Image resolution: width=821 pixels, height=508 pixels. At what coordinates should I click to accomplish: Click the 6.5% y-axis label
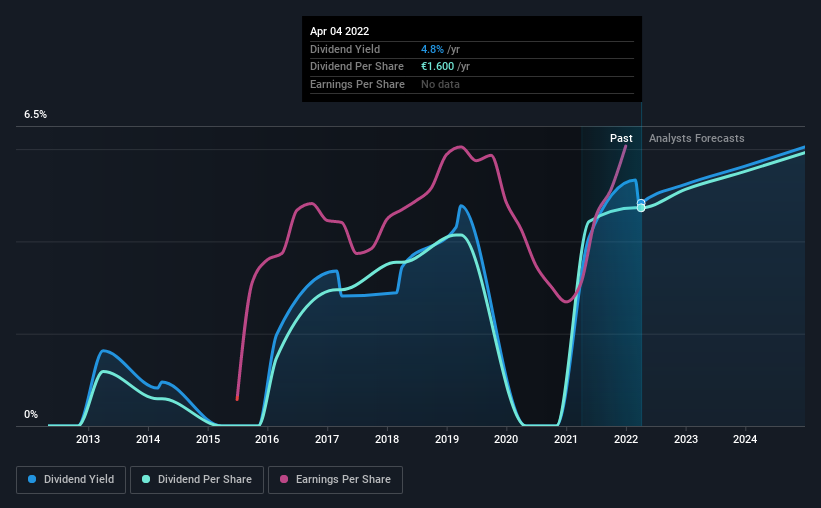(36, 115)
